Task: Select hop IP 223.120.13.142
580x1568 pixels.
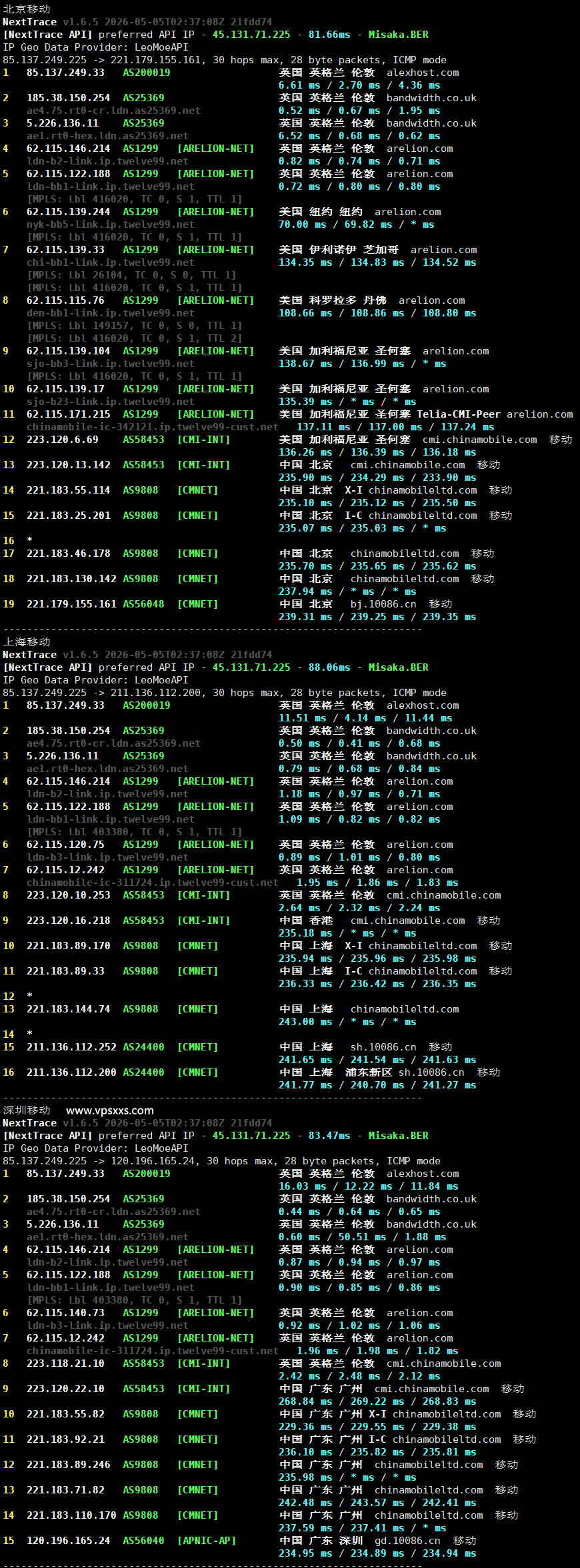Action: pyautogui.click(x=69, y=465)
